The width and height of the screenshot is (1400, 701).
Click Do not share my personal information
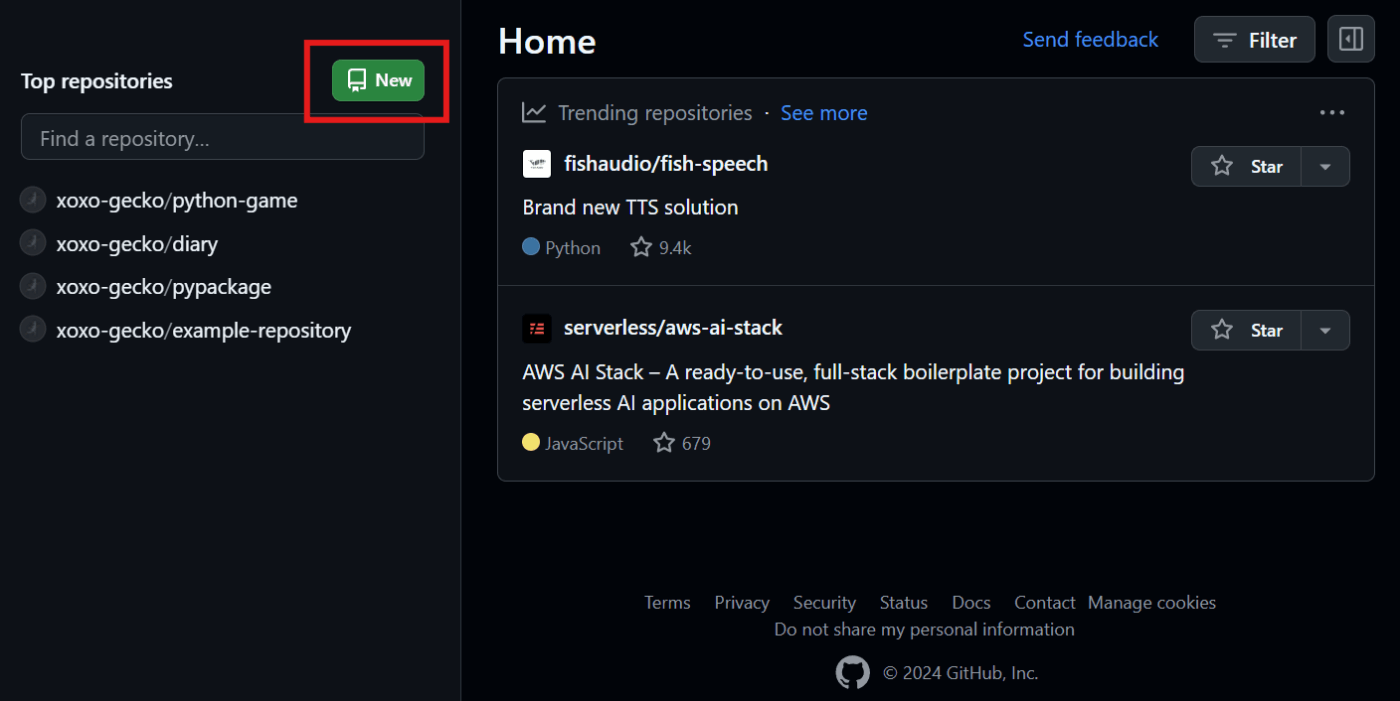coord(924,629)
